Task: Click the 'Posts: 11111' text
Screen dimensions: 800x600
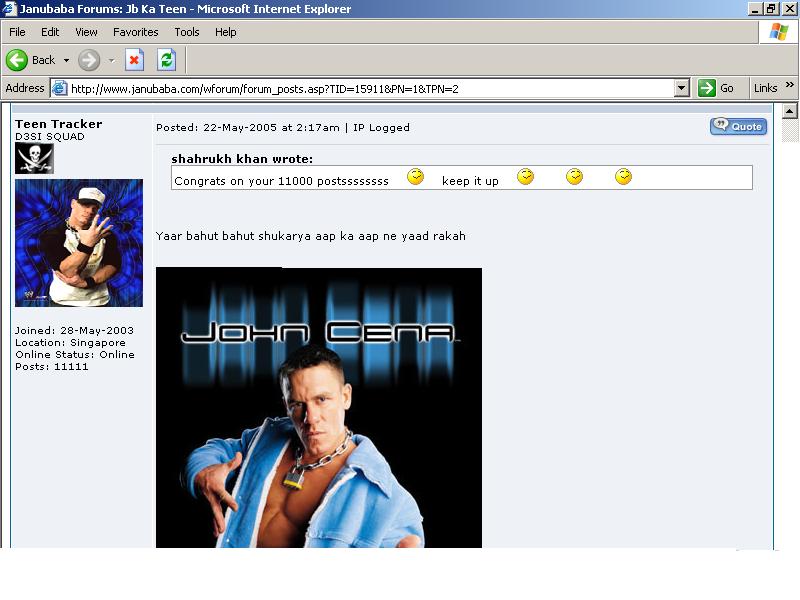Action: tap(52, 367)
